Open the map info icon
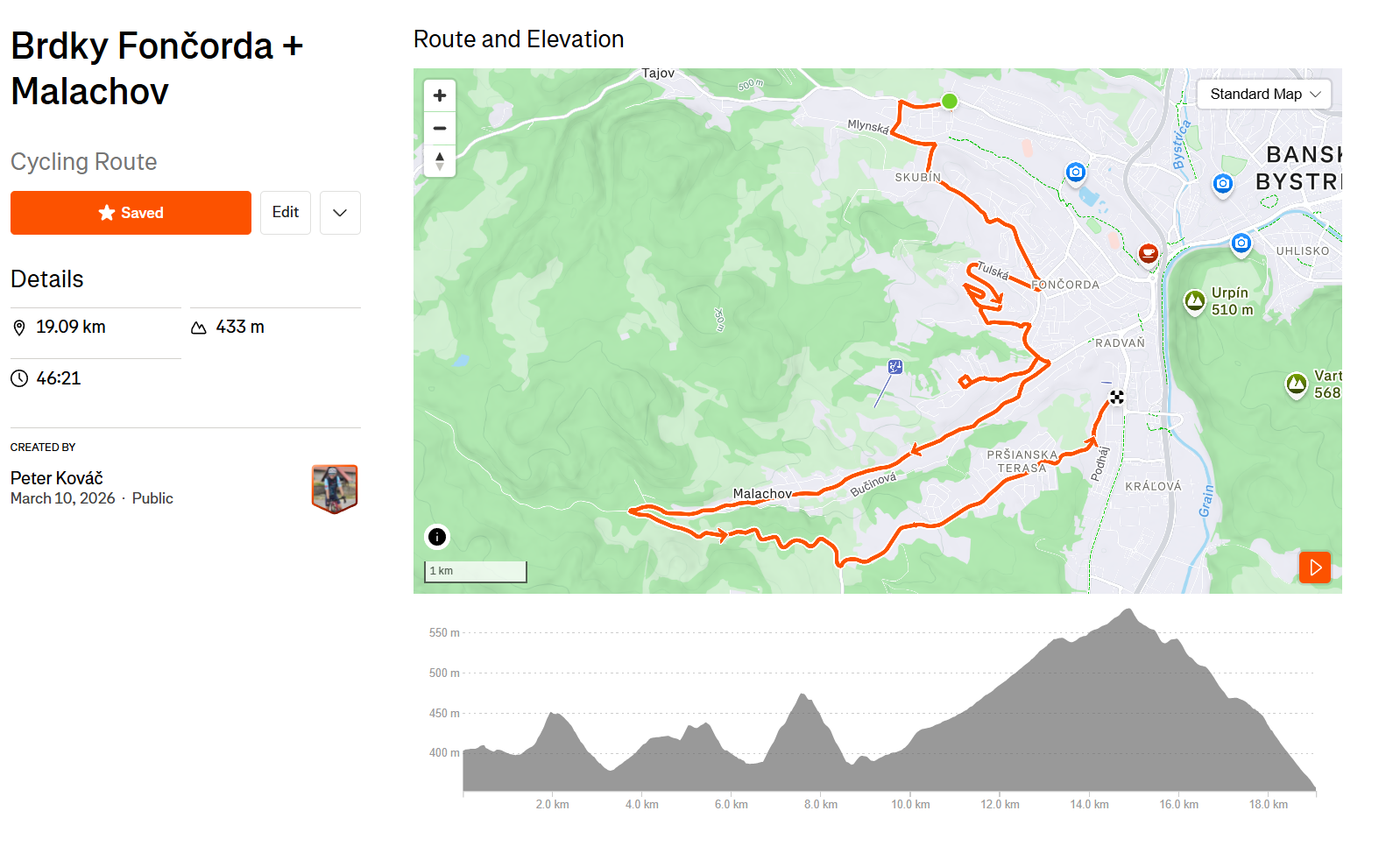The height and width of the screenshot is (846, 1400). [x=437, y=537]
